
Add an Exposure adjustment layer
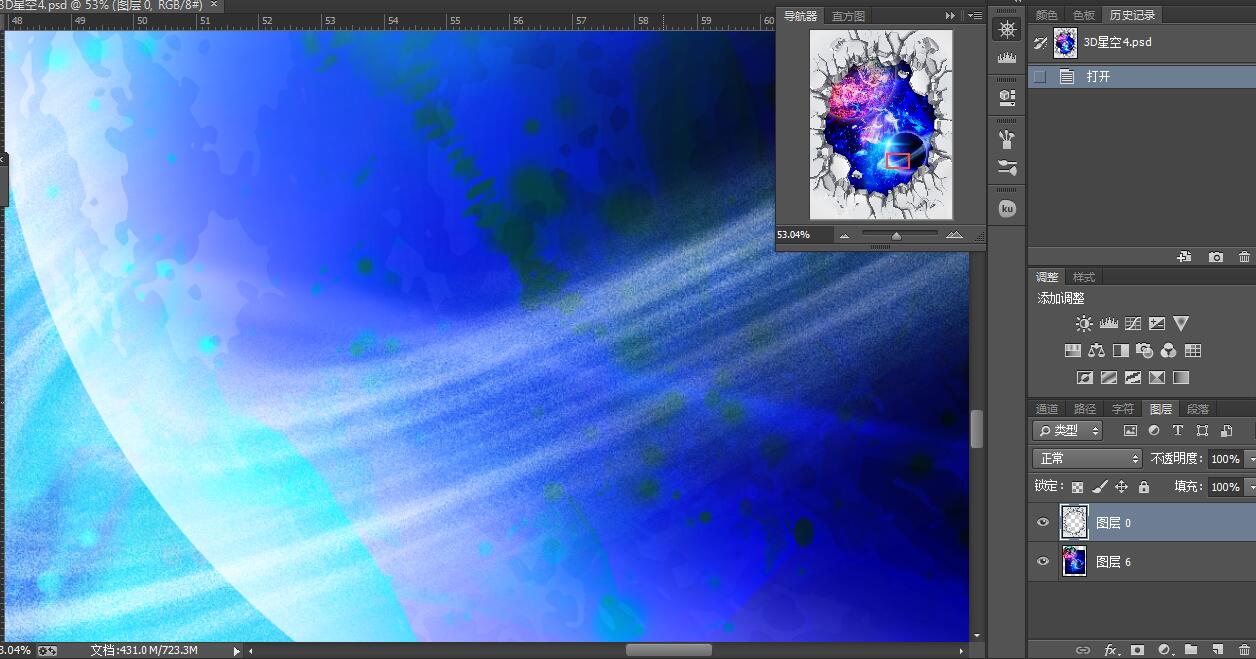coord(1157,323)
